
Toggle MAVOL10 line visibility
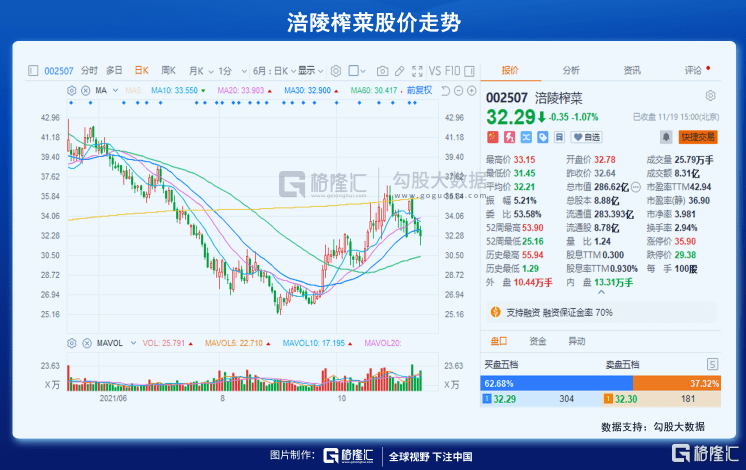[x=317, y=343]
